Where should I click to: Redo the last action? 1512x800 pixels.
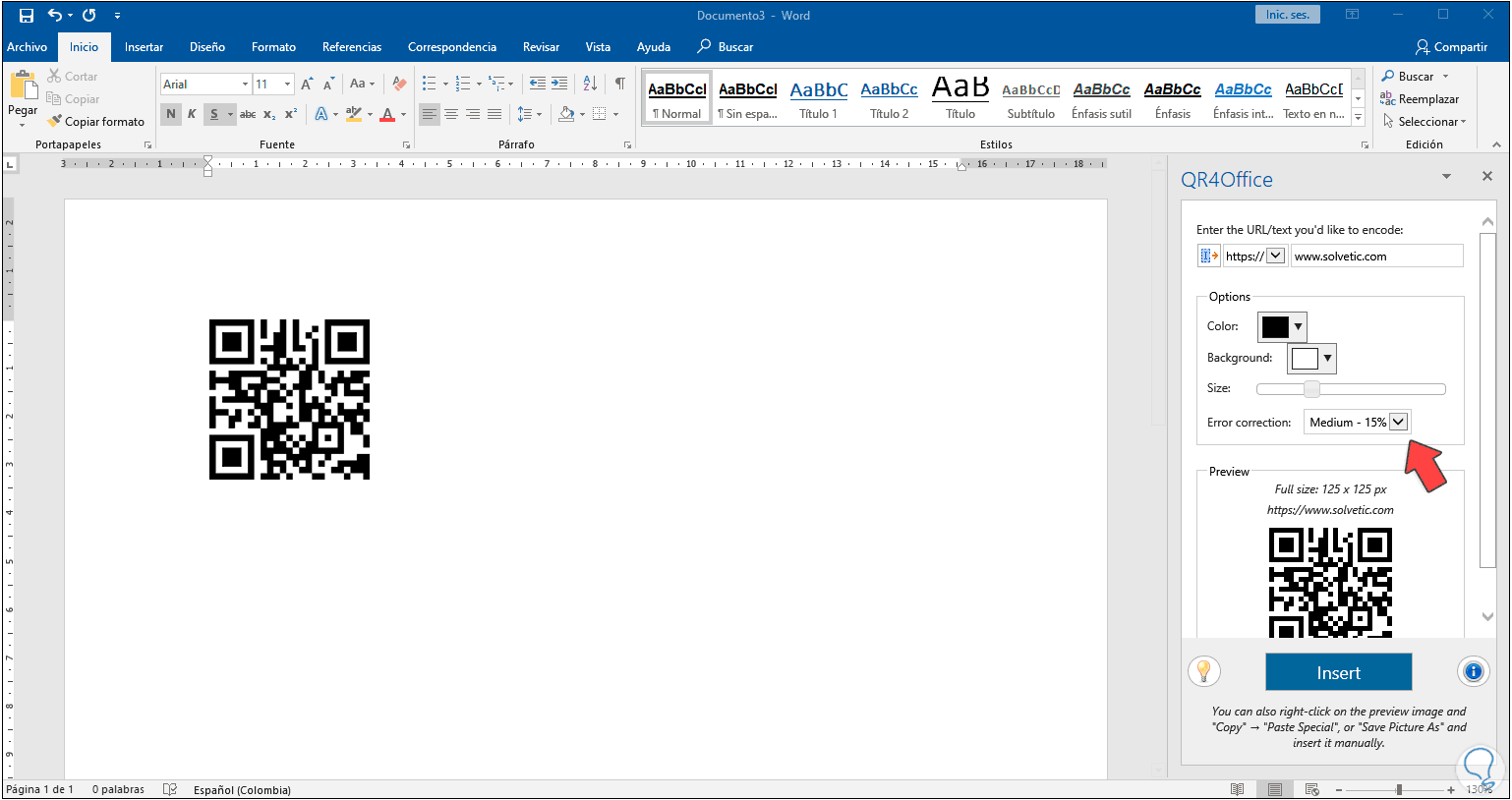[89, 16]
